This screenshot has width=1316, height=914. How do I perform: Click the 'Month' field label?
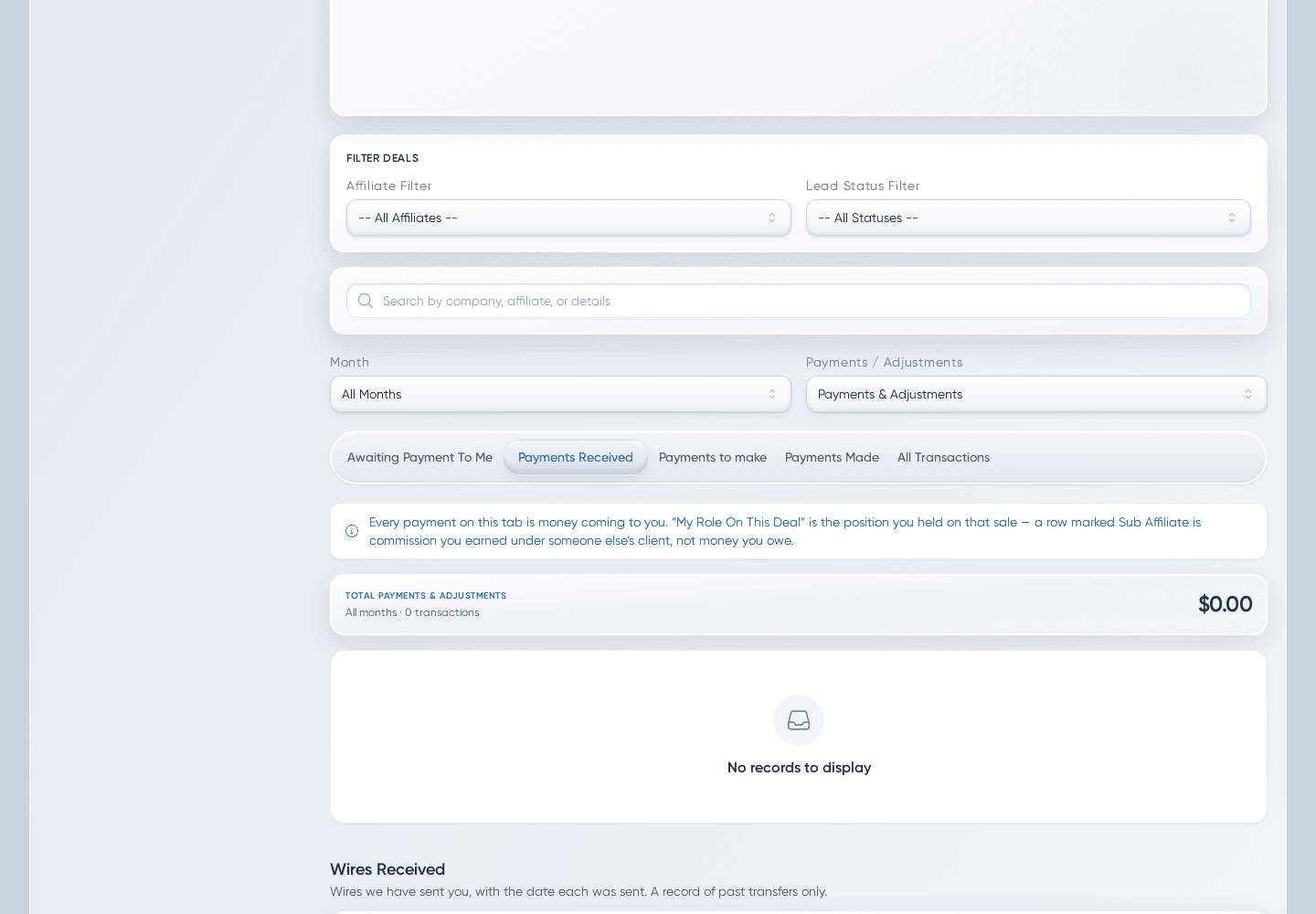coord(349,362)
